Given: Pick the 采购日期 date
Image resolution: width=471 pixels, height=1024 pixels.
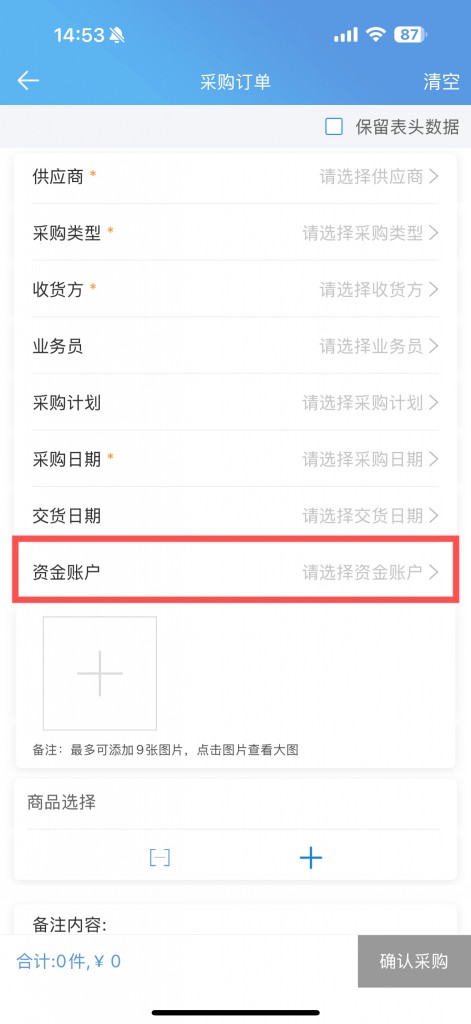Looking at the screenshot, I should pos(235,459).
